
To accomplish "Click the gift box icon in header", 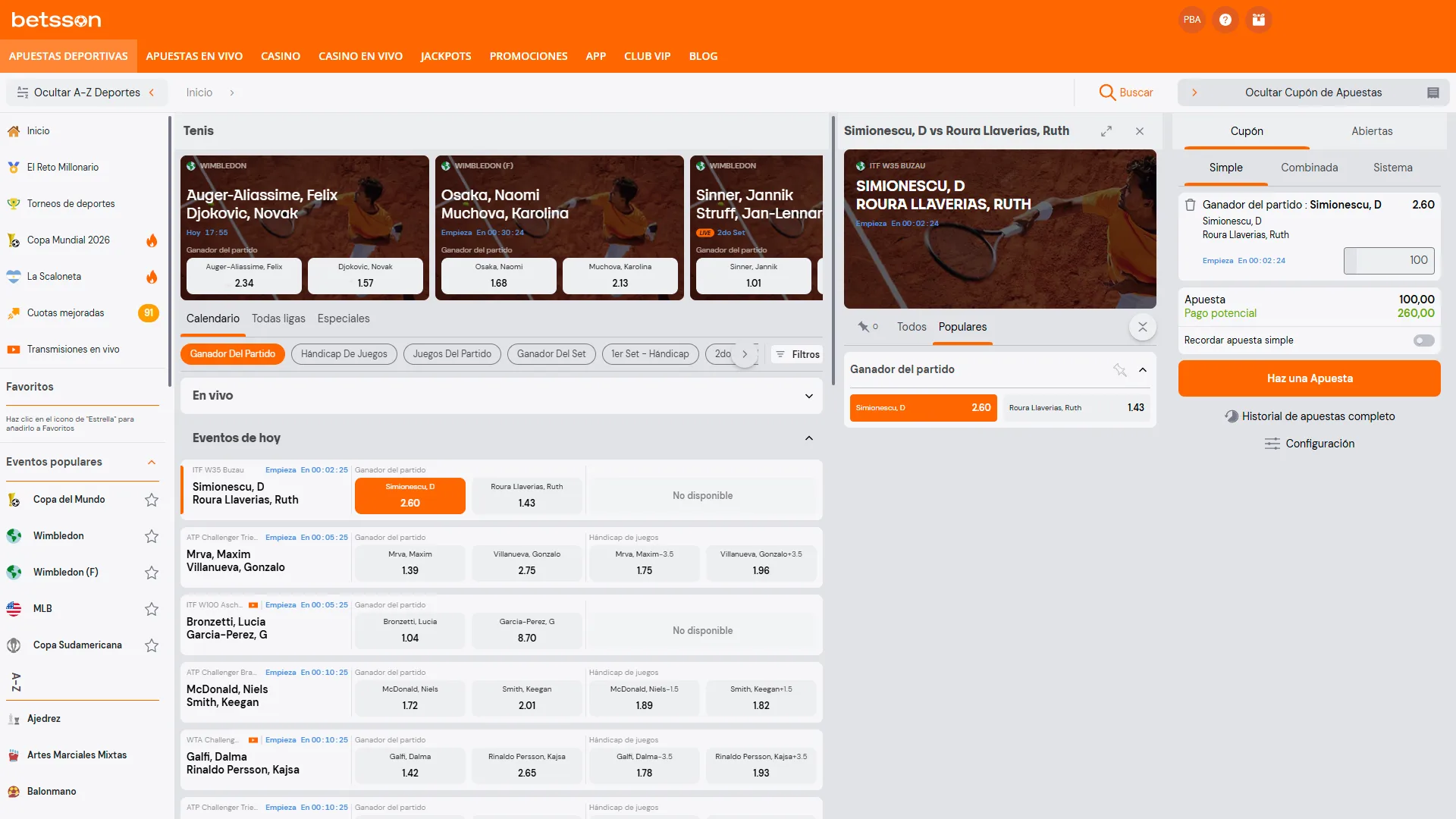I will point(1259,20).
